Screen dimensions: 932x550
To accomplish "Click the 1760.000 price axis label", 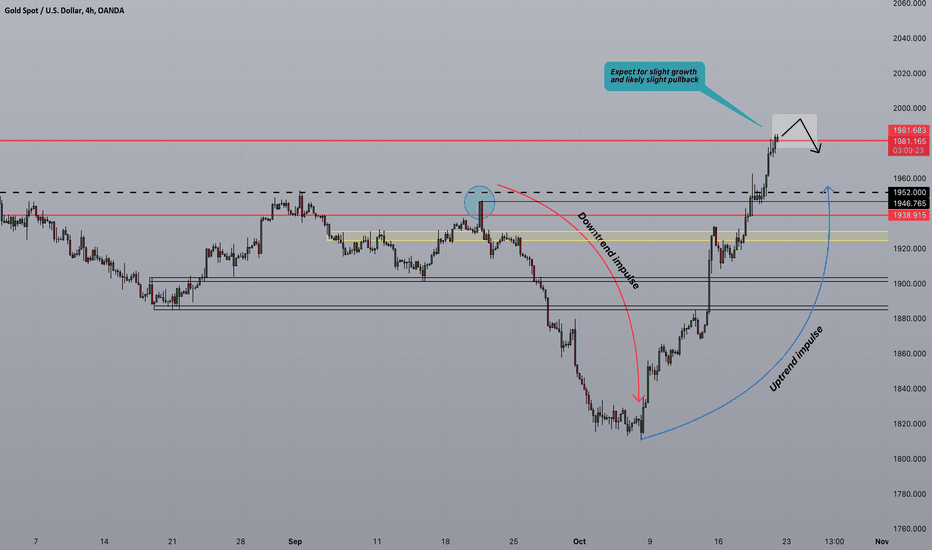I will [909, 529].
